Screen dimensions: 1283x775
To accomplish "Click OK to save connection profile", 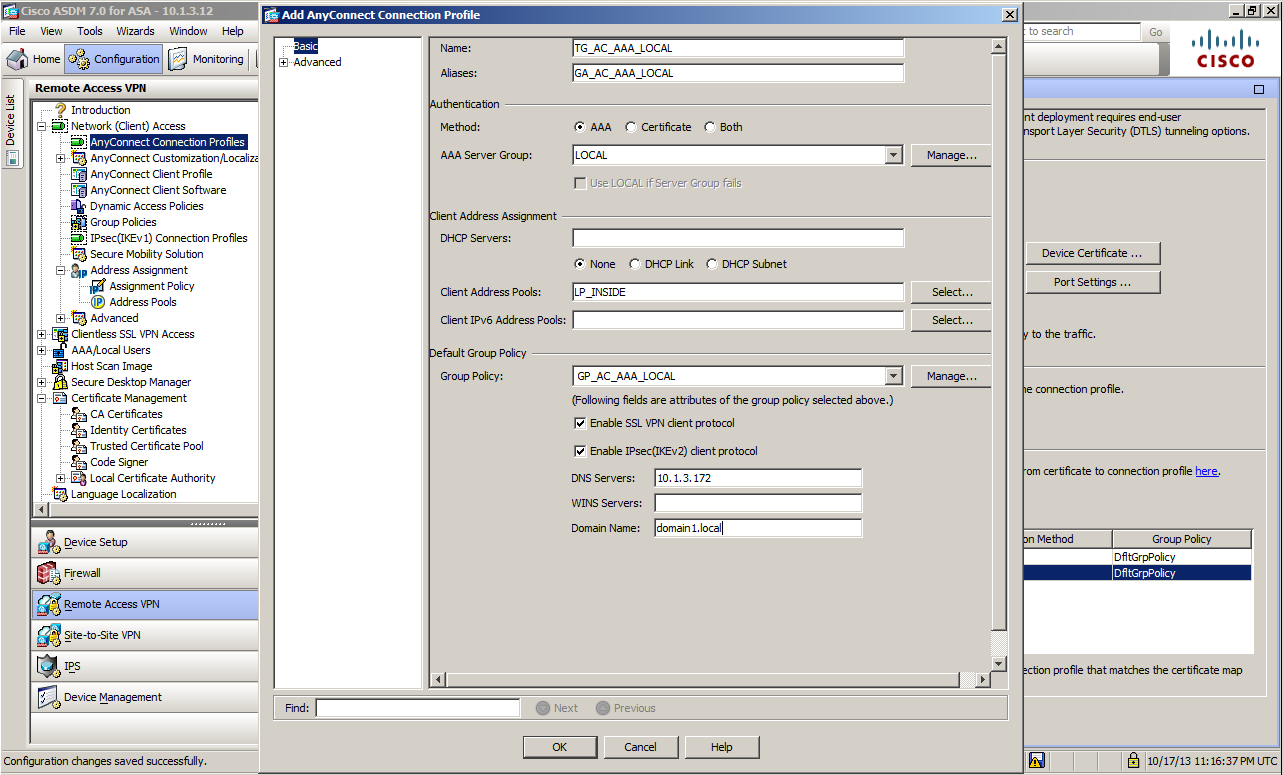I will click(x=560, y=747).
